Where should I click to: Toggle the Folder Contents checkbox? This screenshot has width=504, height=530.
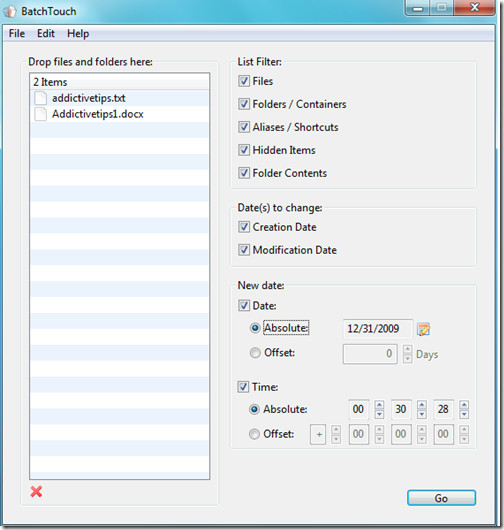tap(244, 173)
